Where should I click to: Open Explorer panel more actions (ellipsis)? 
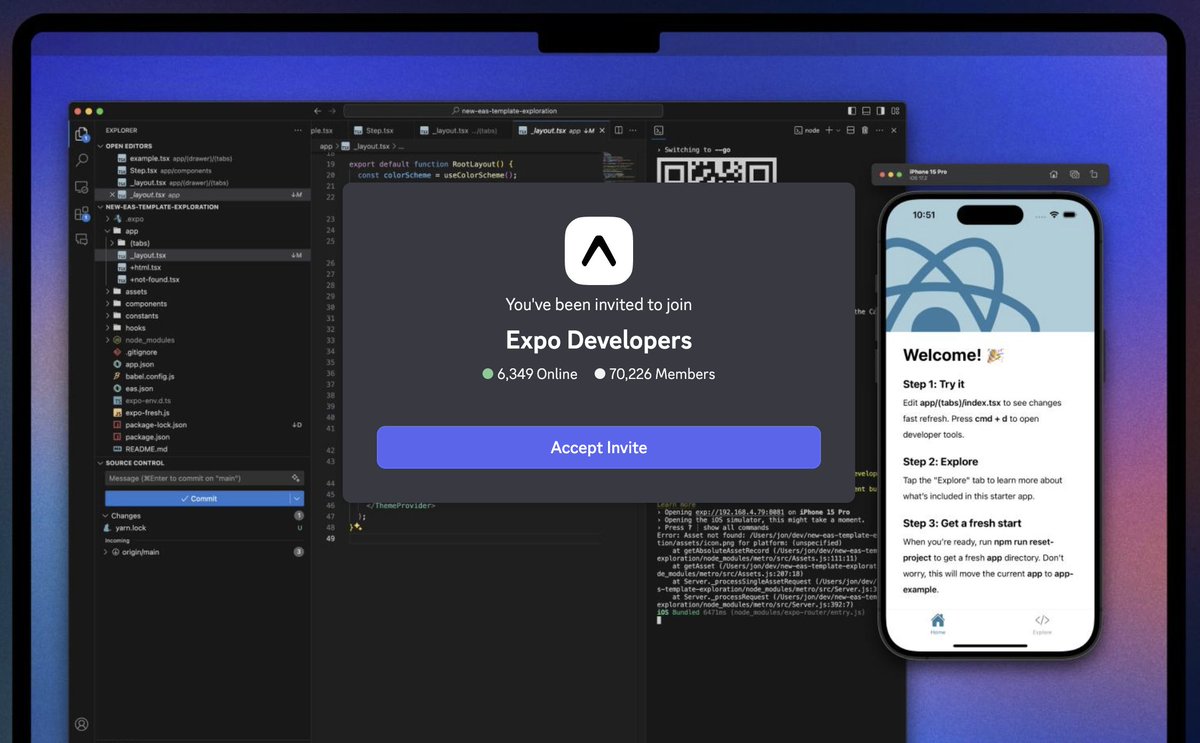[297, 130]
